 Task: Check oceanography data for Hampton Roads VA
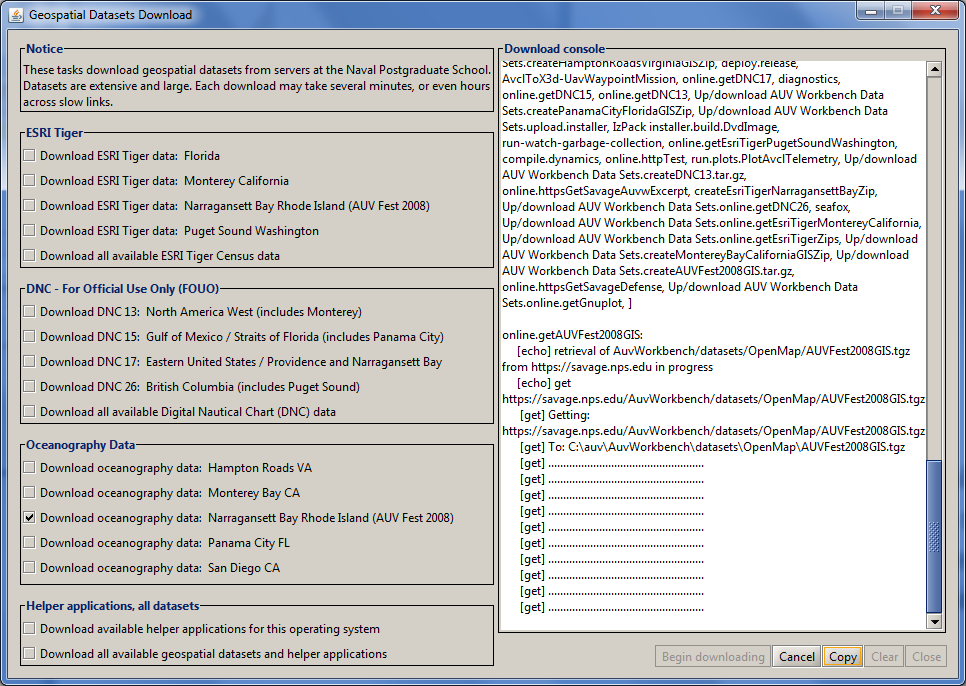coord(30,468)
